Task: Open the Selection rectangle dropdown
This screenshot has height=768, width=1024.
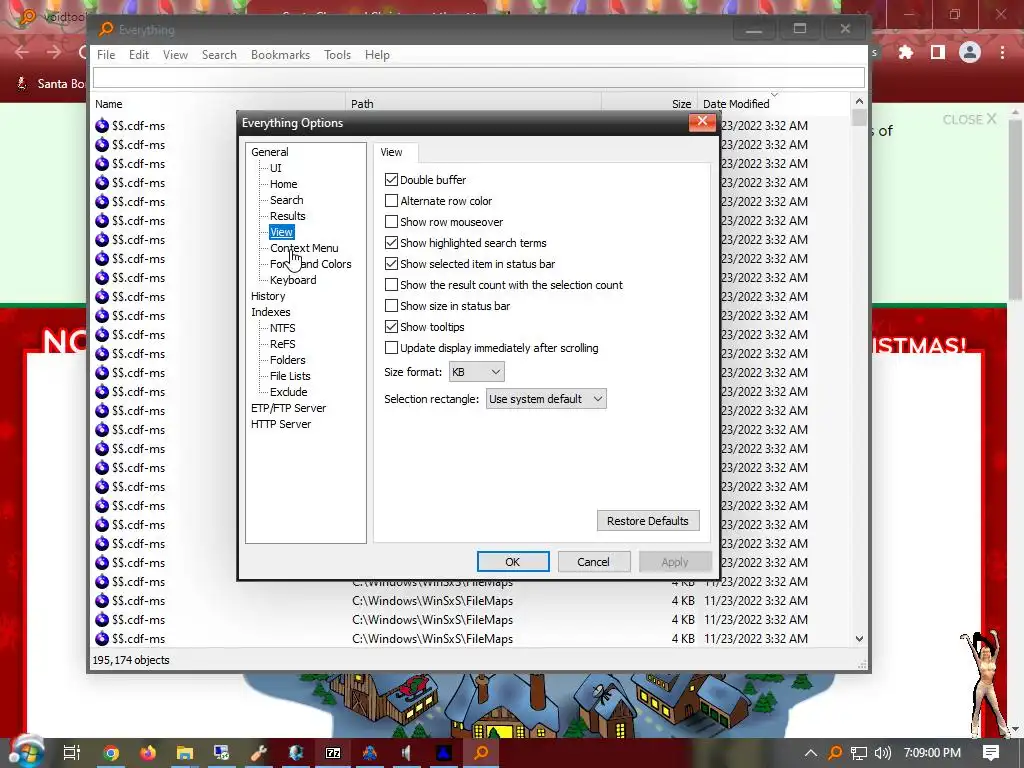Action: click(546, 399)
